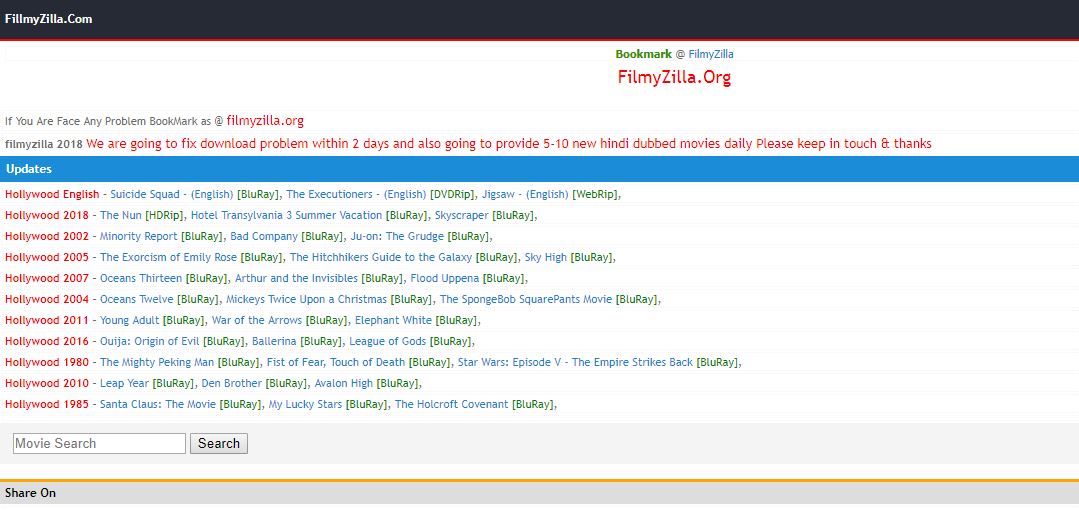Open The Exorcism of Emily Rose link
Image resolution: width=1079 pixels, height=510 pixels.
[169, 257]
